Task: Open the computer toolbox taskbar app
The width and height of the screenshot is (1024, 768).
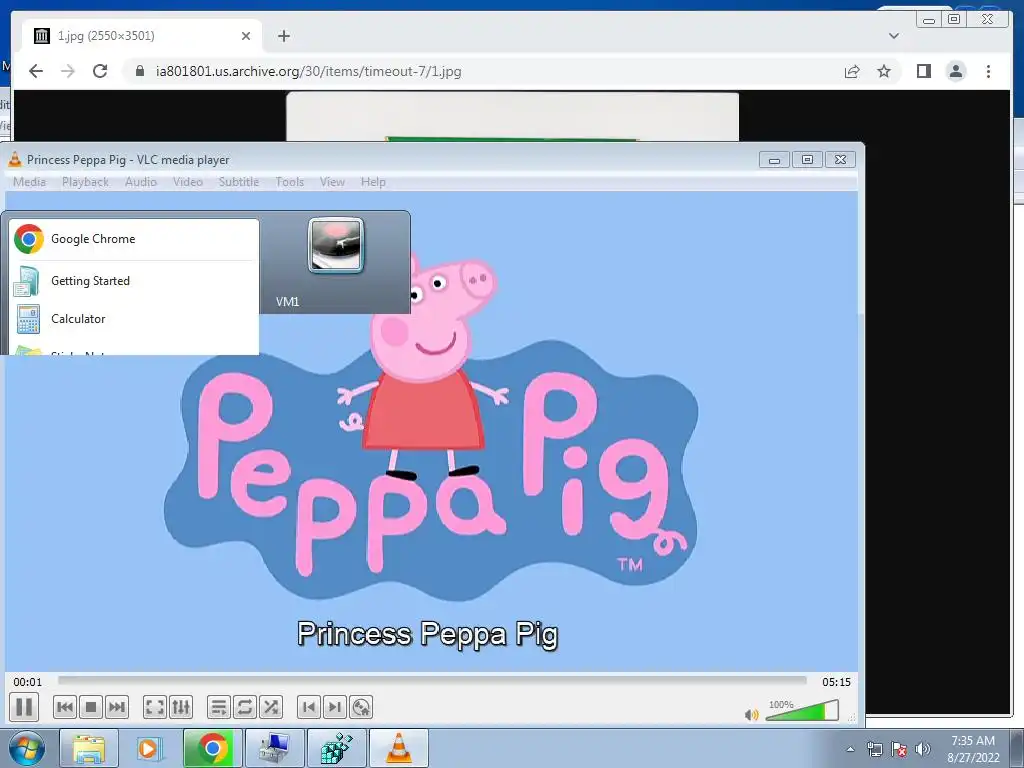Action: pos(274,748)
